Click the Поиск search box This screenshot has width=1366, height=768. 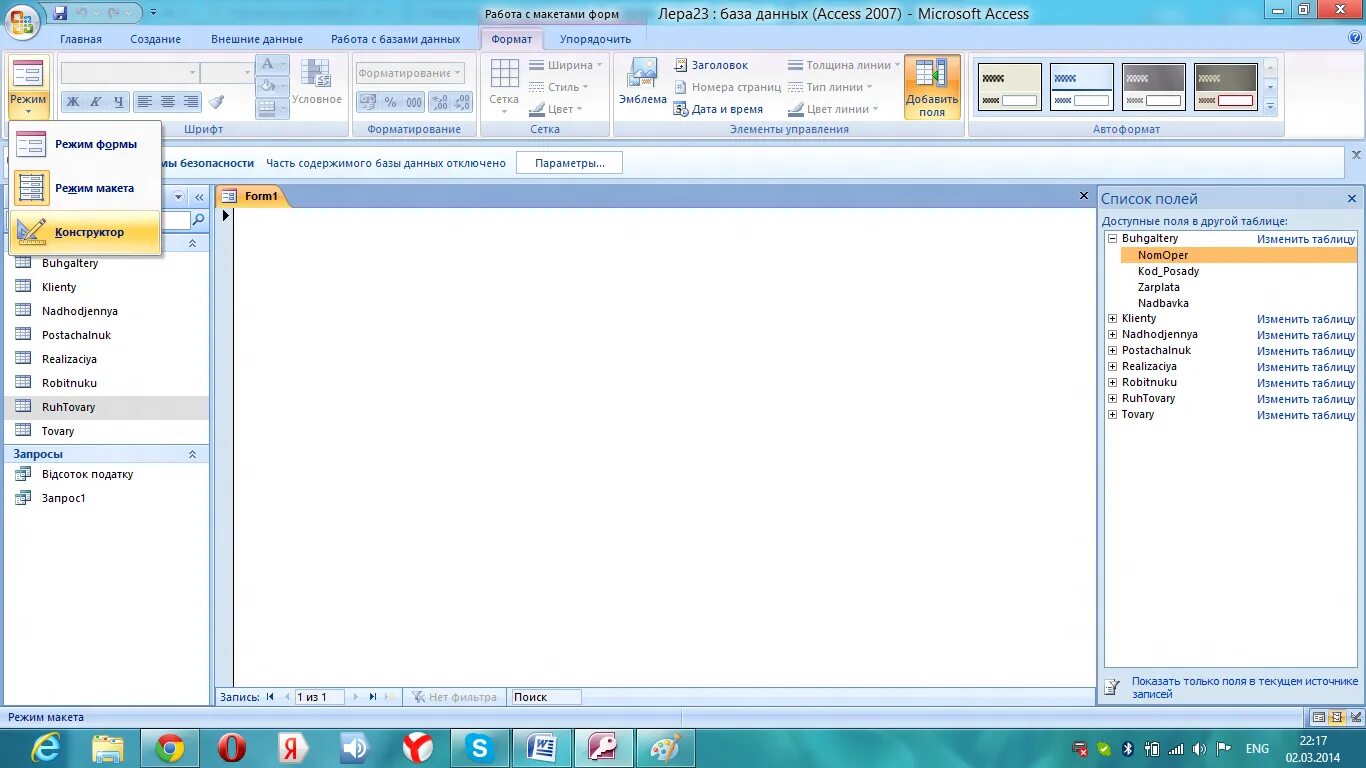[x=545, y=697]
